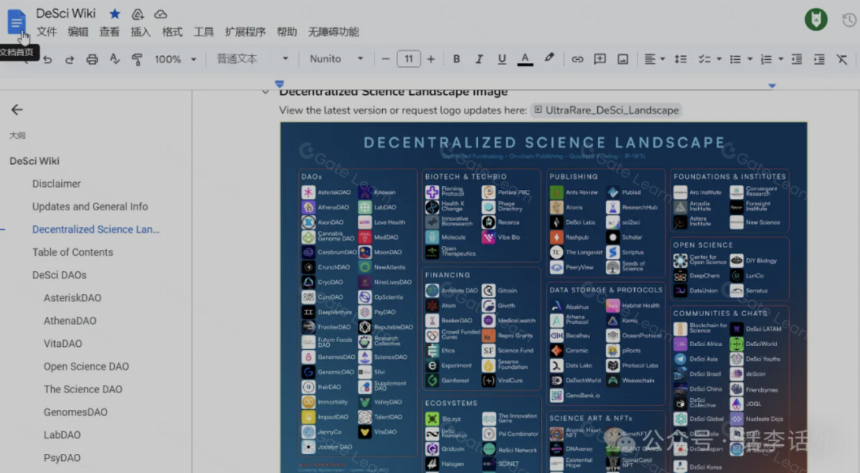The width and height of the screenshot is (860, 473).
Task: Jump to VitaDAO outline entry
Action: coord(63,344)
